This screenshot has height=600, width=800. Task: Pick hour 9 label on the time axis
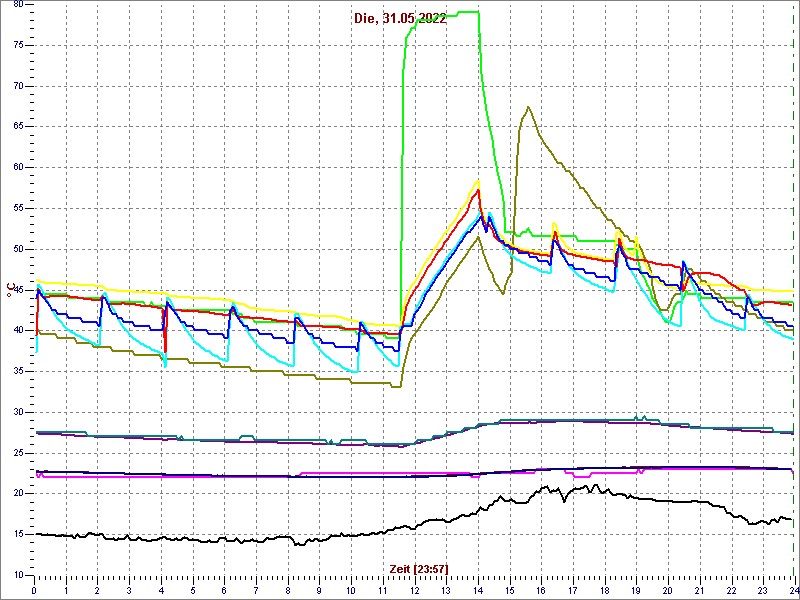[x=319, y=591]
